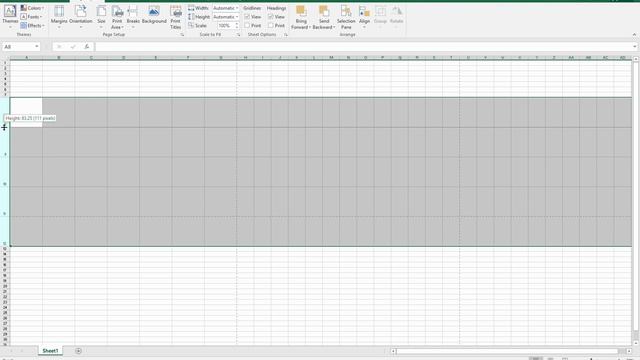Toggle Headings Print checkbox
This screenshot has width=640, height=360.
pyautogui.click(x=271, y=25)
